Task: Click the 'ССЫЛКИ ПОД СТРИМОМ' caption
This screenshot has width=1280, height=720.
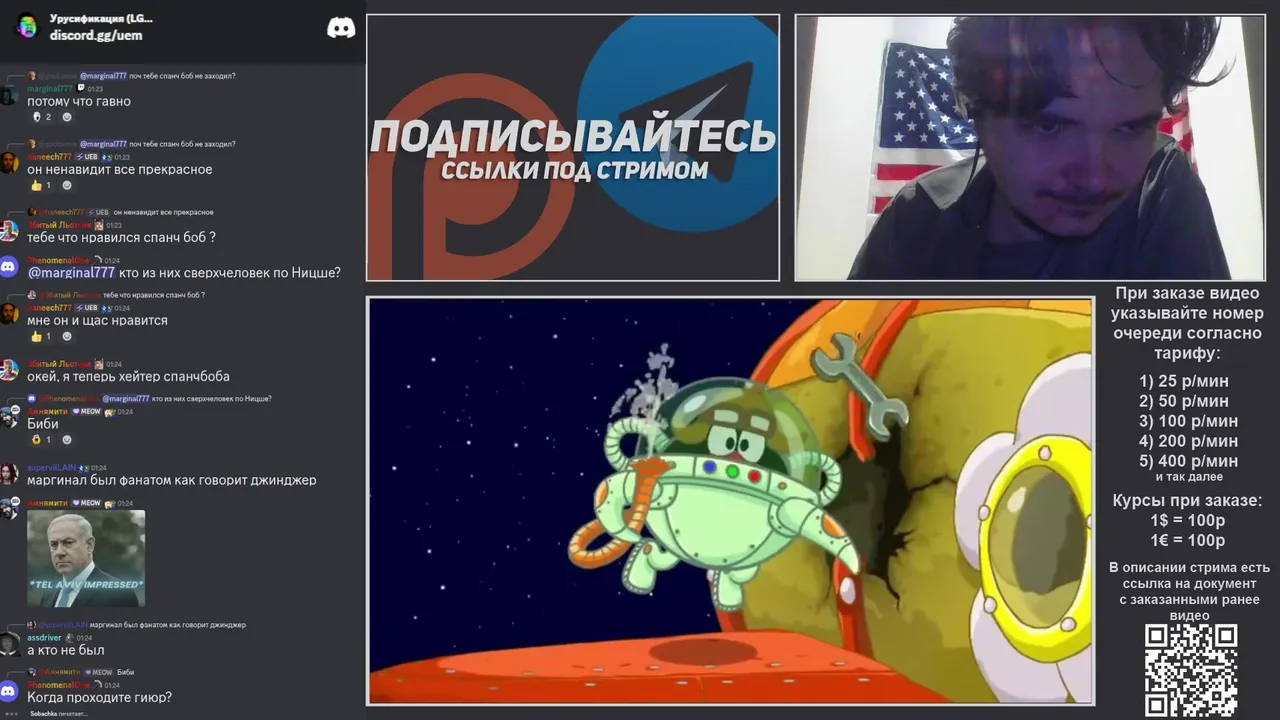Action: [574, 170]
